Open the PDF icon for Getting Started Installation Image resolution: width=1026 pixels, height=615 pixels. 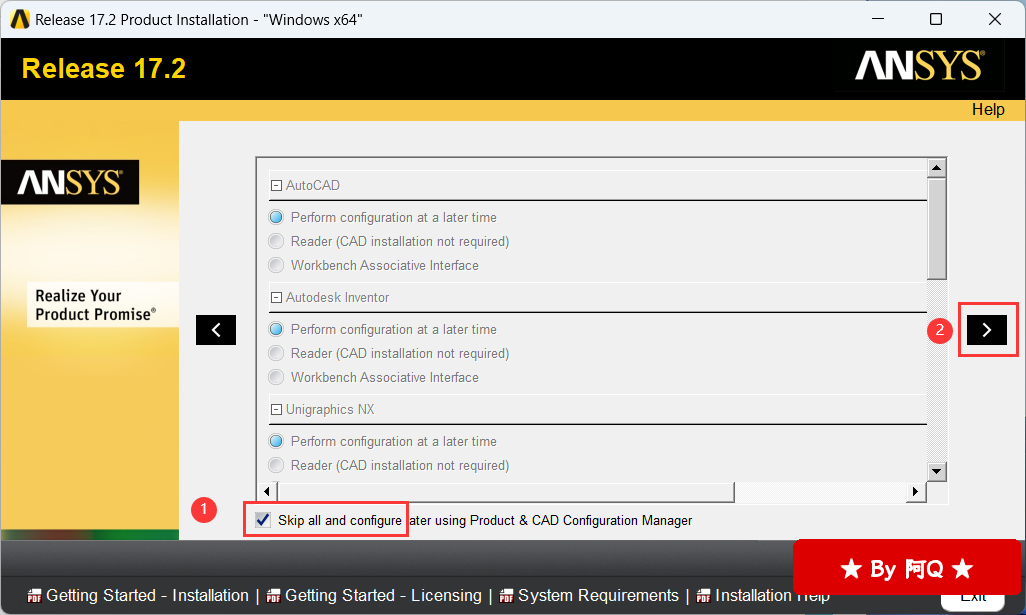click(34, 596)
